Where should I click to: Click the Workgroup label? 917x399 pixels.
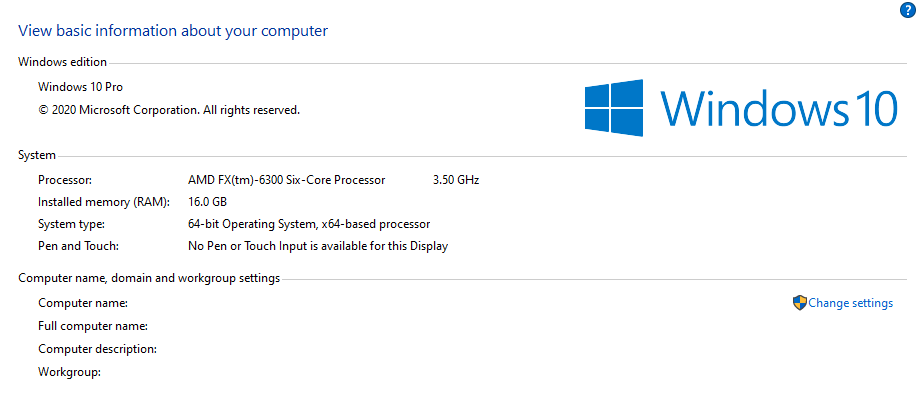pyautogui.click(x=70, y=372)
